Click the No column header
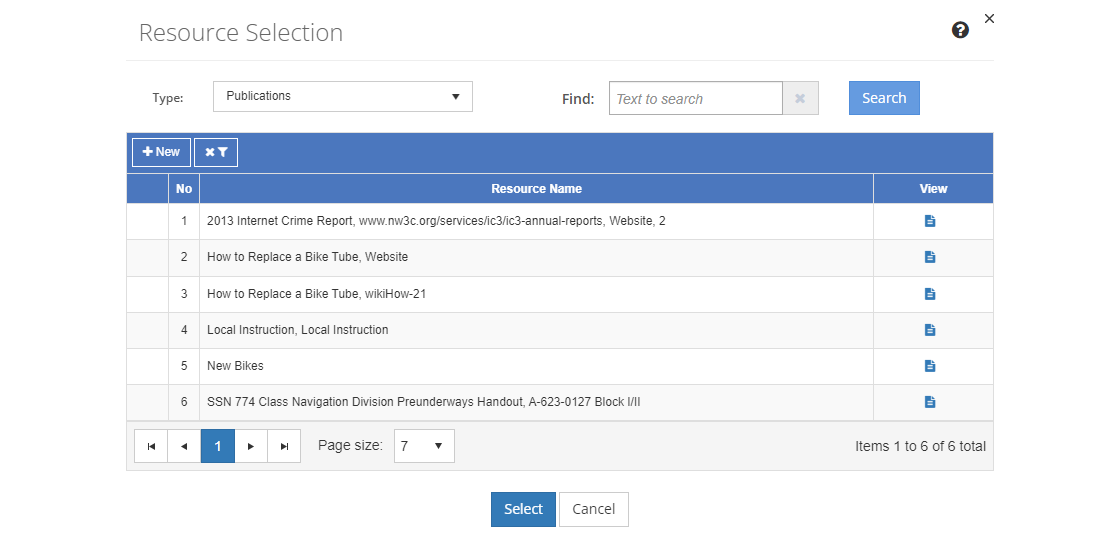 pos(184,189)
